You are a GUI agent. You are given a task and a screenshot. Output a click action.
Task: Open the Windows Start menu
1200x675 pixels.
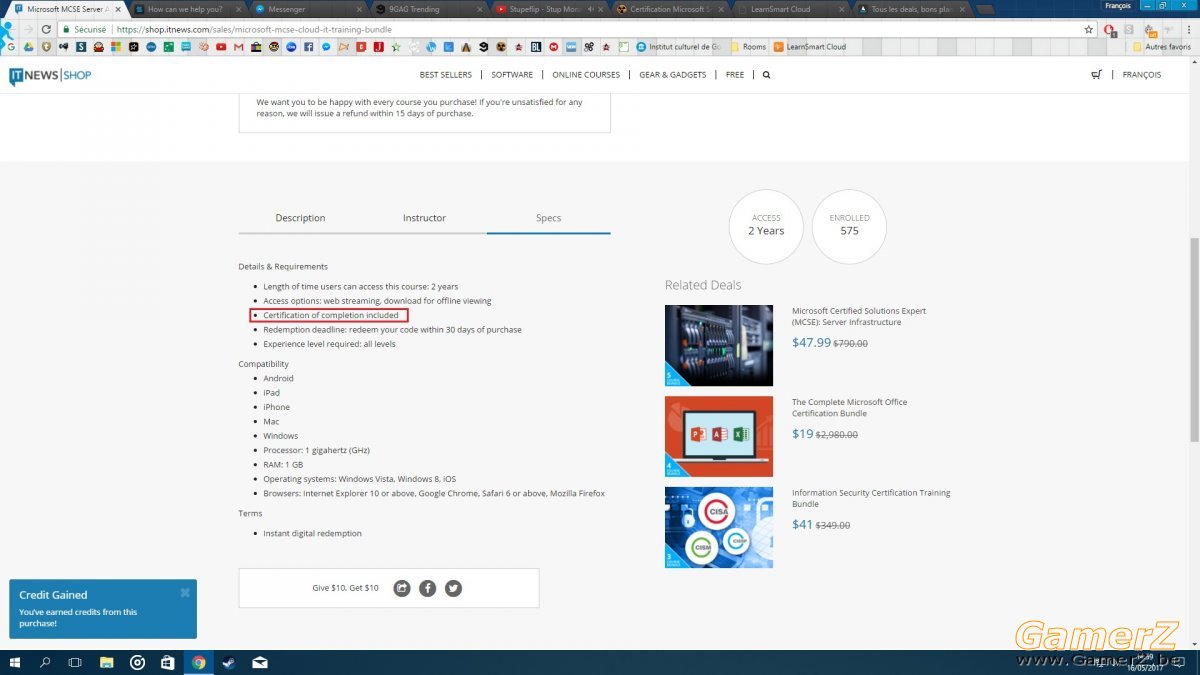[x=15, y=662]
